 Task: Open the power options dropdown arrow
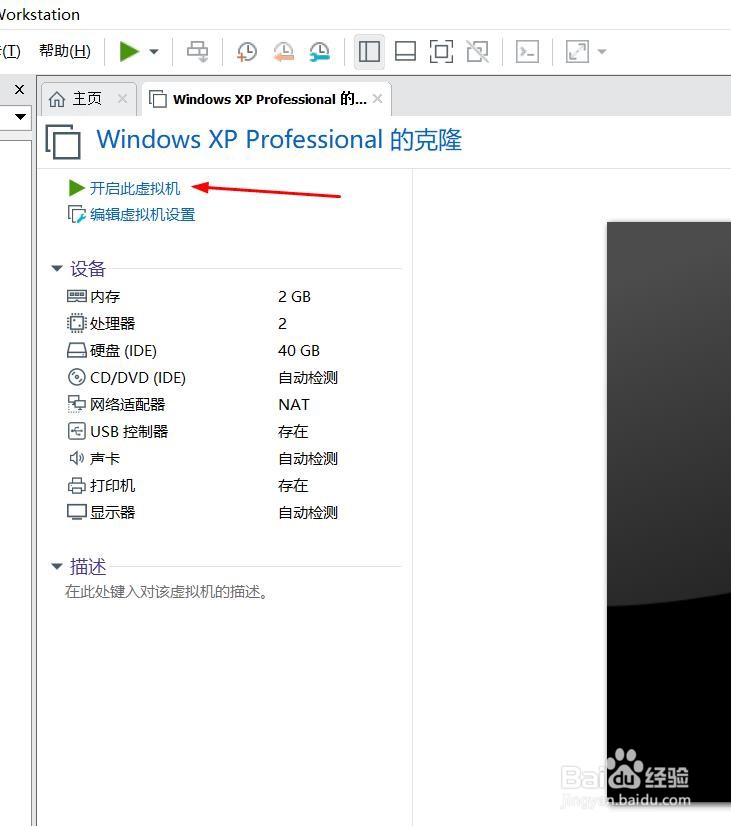[x=154, y=52]
